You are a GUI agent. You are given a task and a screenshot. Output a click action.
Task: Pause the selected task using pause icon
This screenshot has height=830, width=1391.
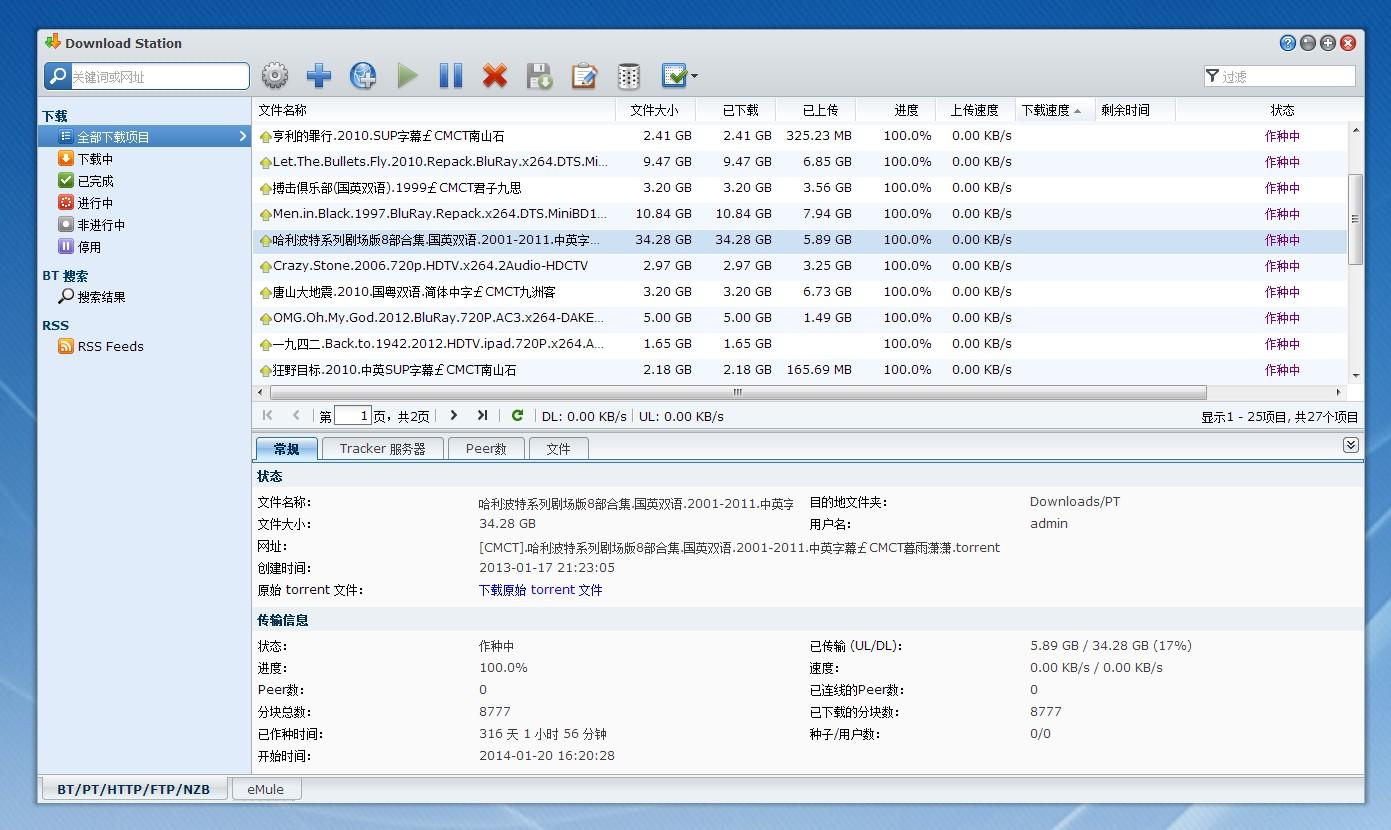point(450,75)
